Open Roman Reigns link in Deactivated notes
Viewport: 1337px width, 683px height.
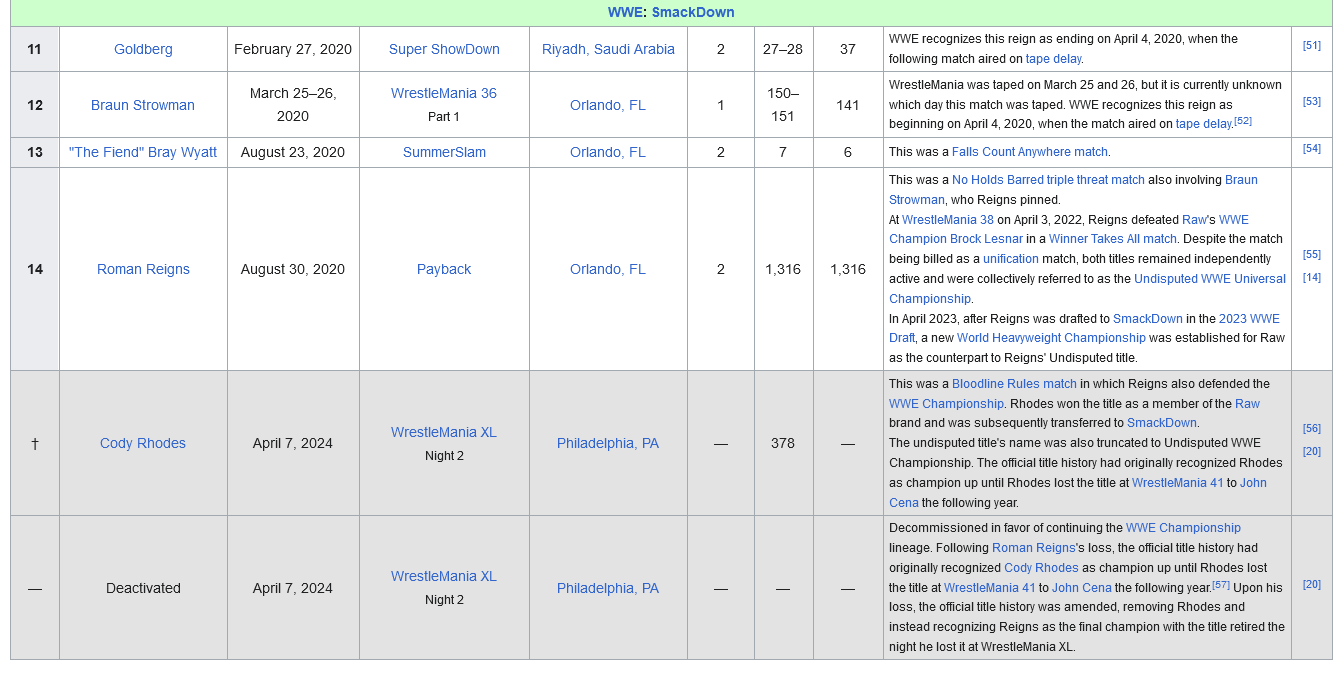coord(1035,548)
